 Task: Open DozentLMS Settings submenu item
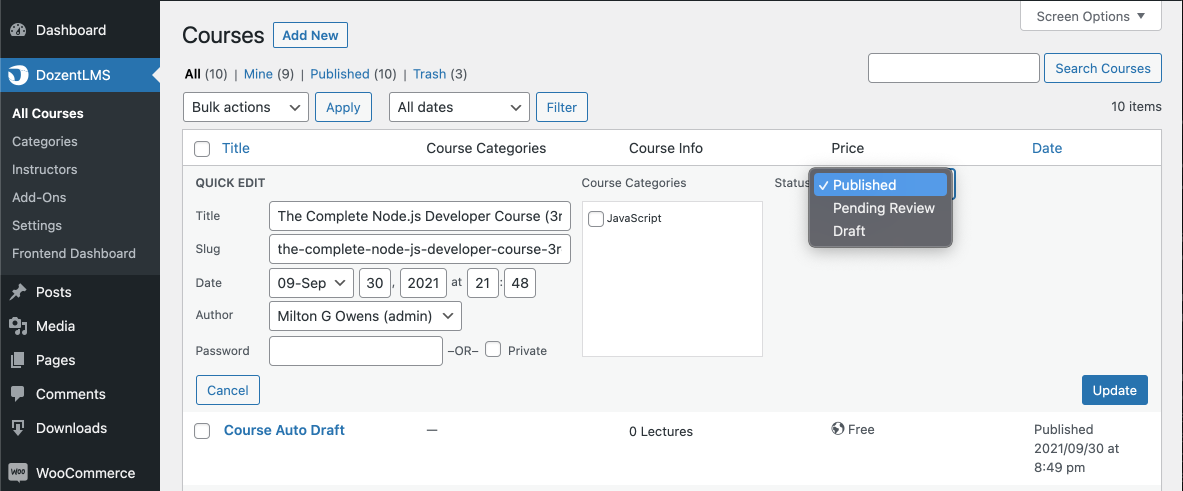point(37,226)
